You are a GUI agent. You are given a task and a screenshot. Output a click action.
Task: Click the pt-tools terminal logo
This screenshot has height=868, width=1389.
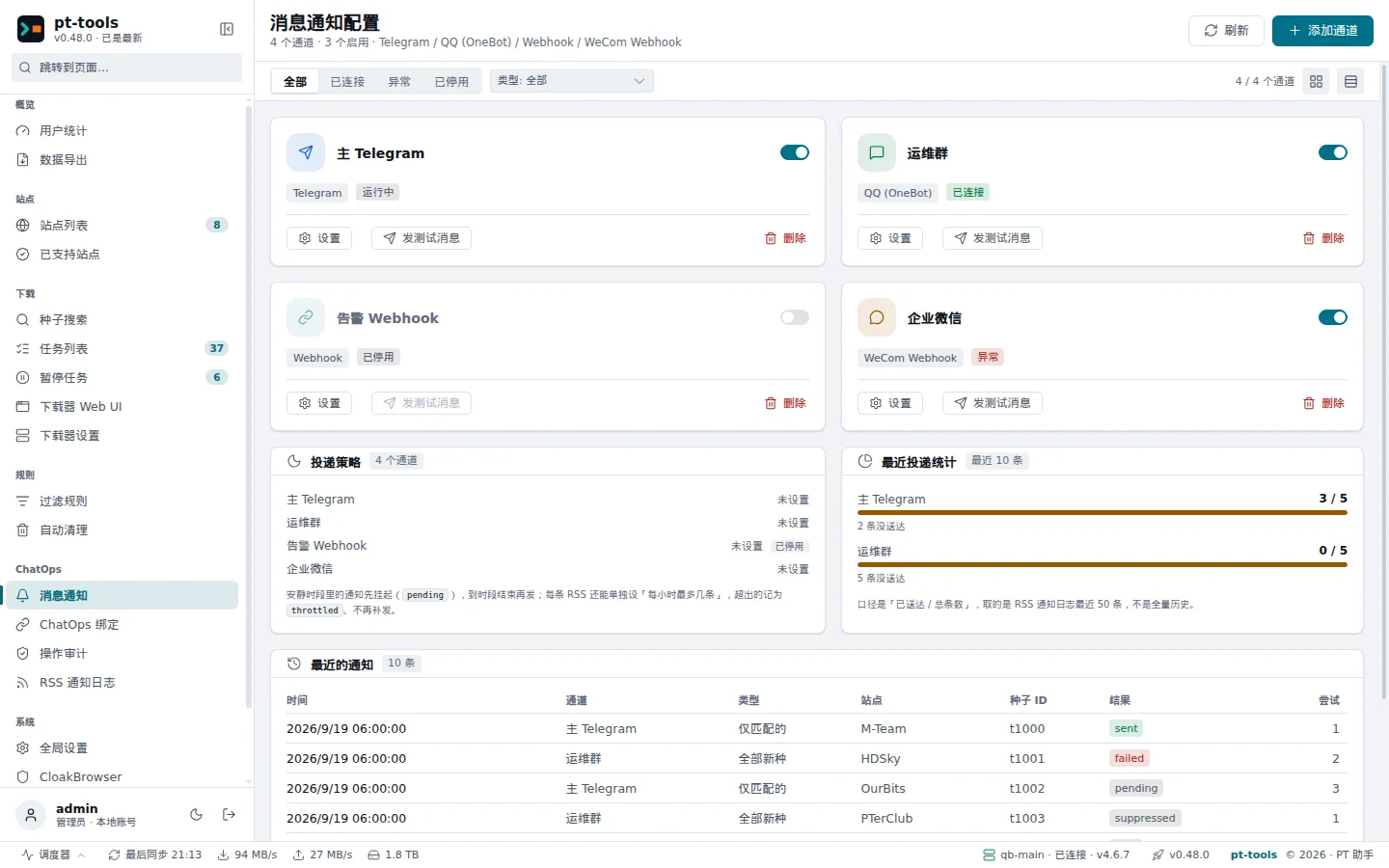pos(31,29)
